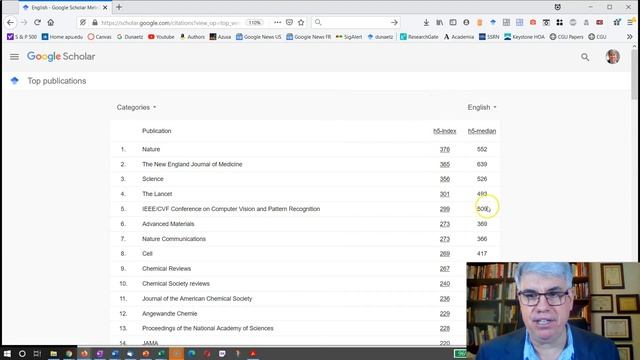
Task: Open a new browser tab with the plus icon
Action: tap(119, 7)
